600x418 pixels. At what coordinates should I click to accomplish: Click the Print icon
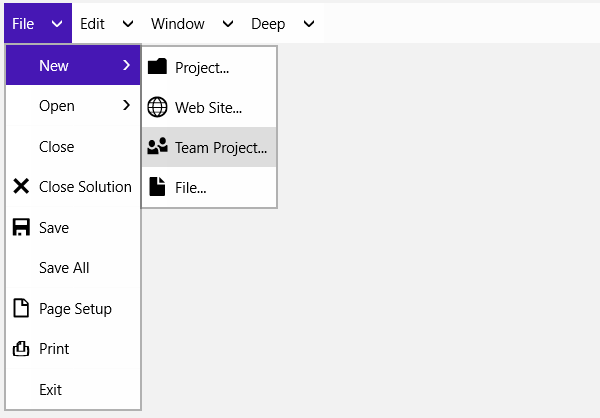pos(21,349)
